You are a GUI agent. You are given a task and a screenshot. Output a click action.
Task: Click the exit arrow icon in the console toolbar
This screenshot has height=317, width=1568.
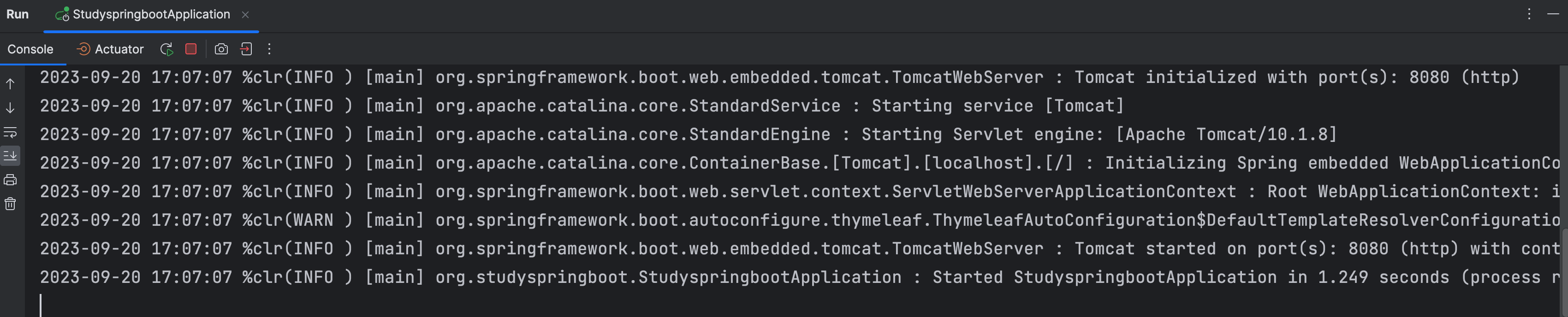click(x=246, y=49)
